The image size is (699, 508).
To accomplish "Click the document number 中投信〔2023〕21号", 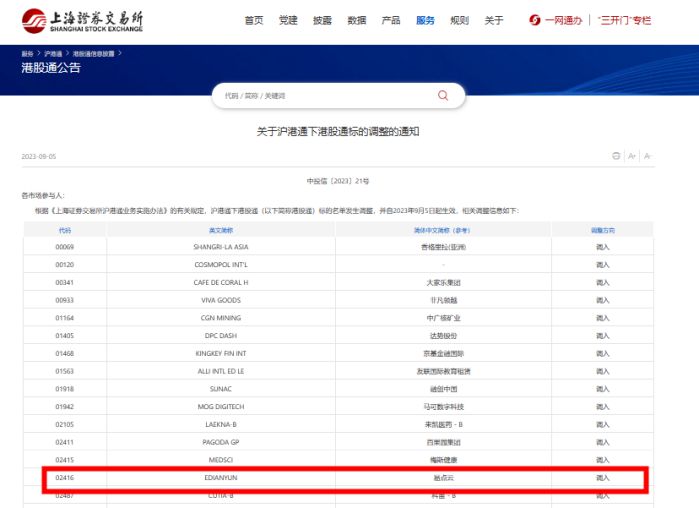I will pos(338,181).
